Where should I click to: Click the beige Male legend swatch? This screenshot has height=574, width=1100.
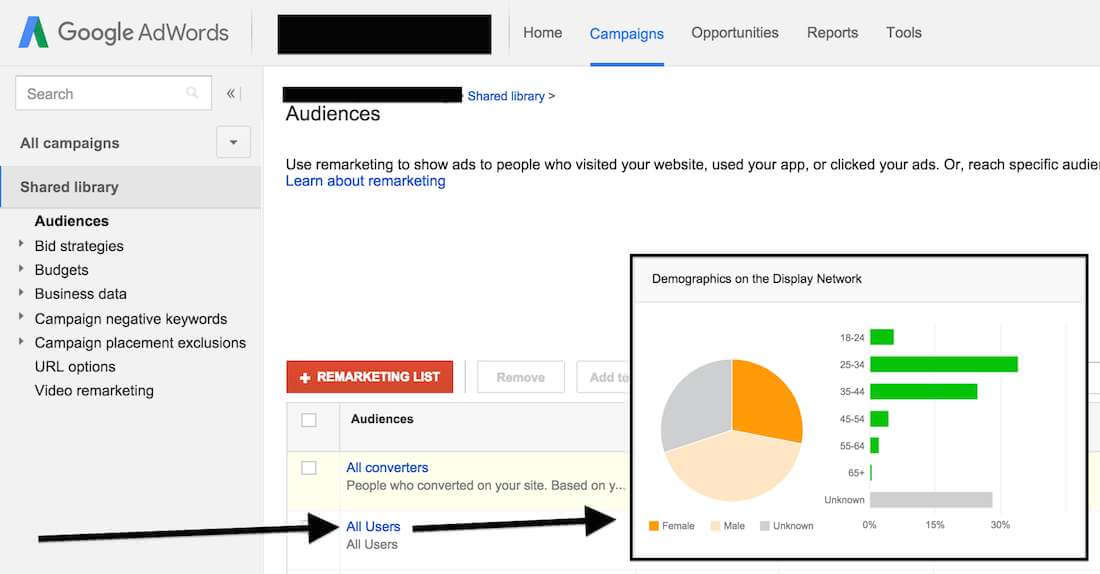[x=716, y=526]
